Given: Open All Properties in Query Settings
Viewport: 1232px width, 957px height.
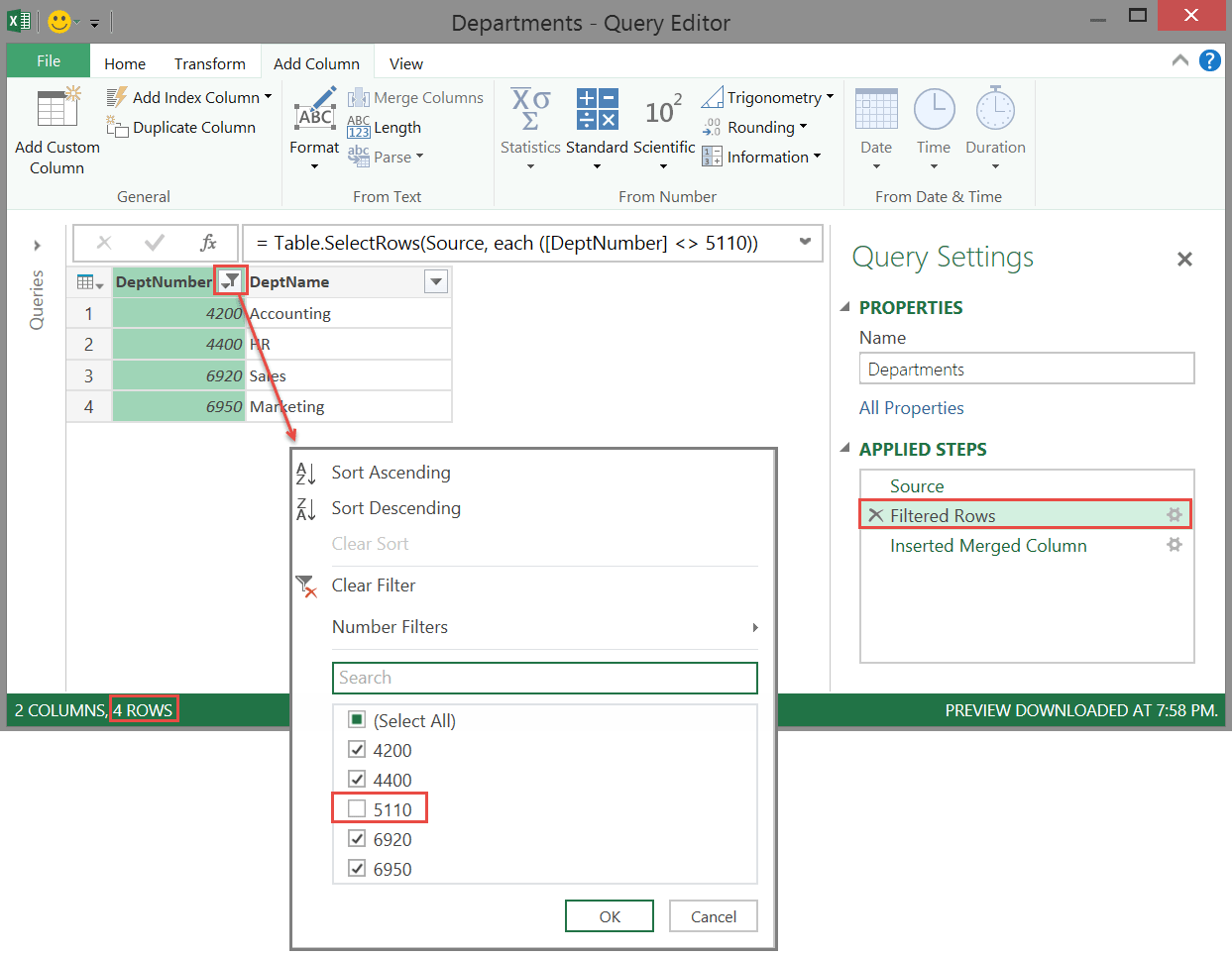Looking at the screenshot, I should [911, 407].
